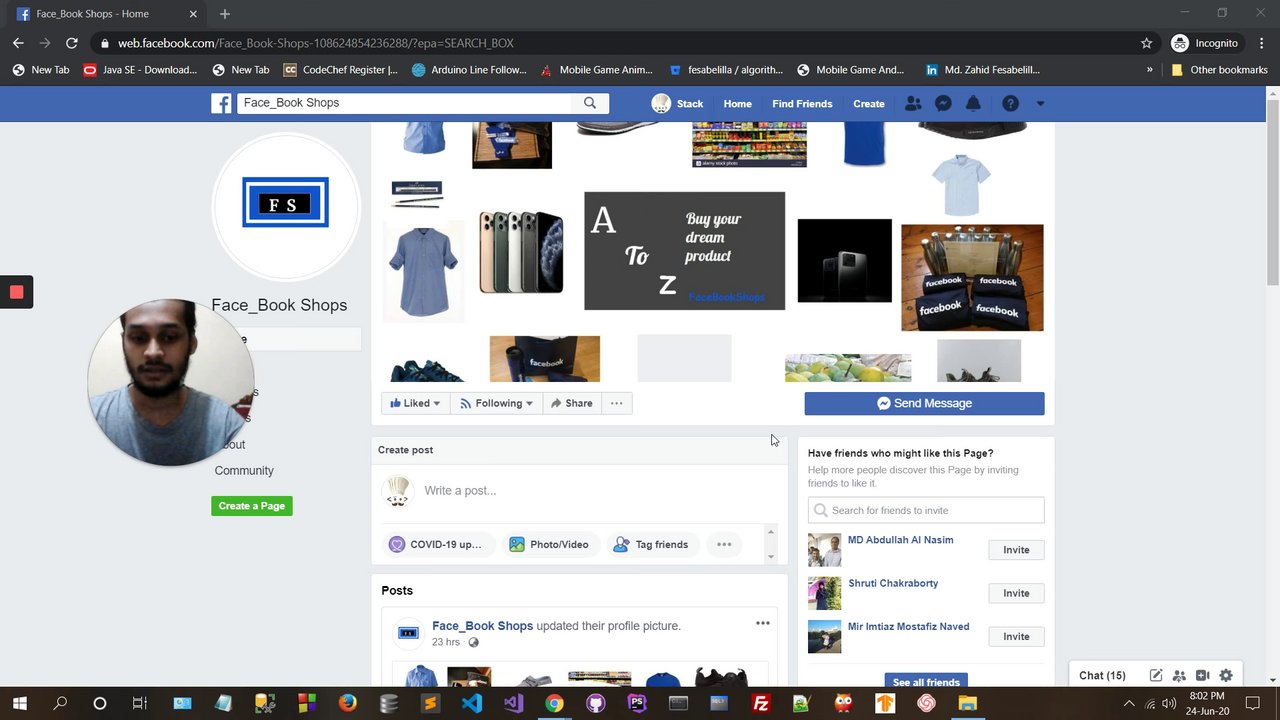Viewport: 1280px width, 720px height.
Task: Go back to the previous page
Action: pos(18,43)
